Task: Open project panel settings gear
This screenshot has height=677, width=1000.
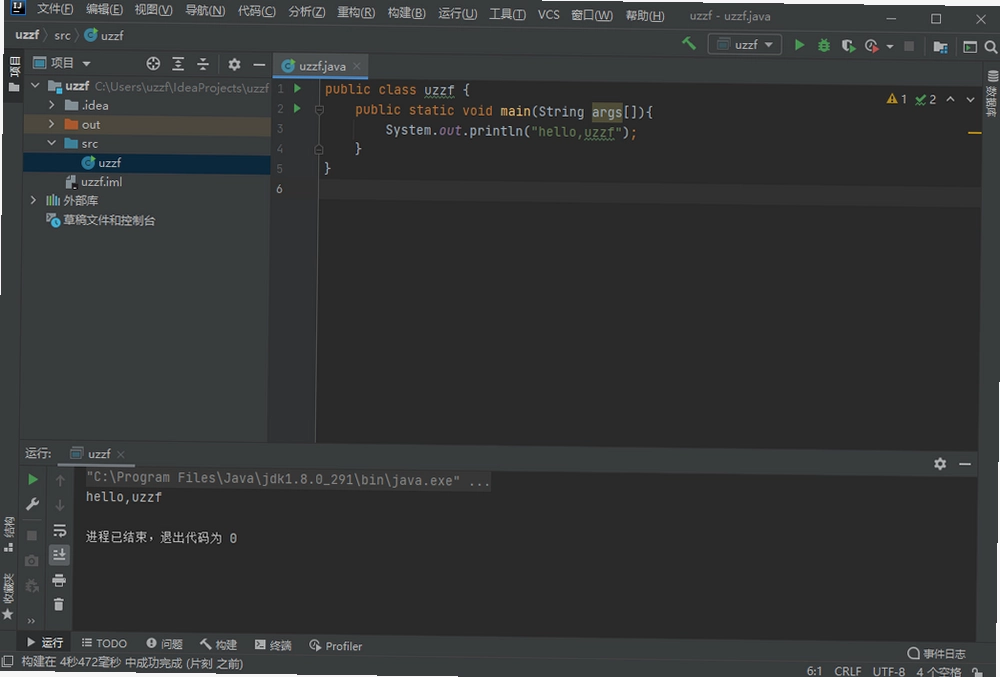Action: pos(234,64)
